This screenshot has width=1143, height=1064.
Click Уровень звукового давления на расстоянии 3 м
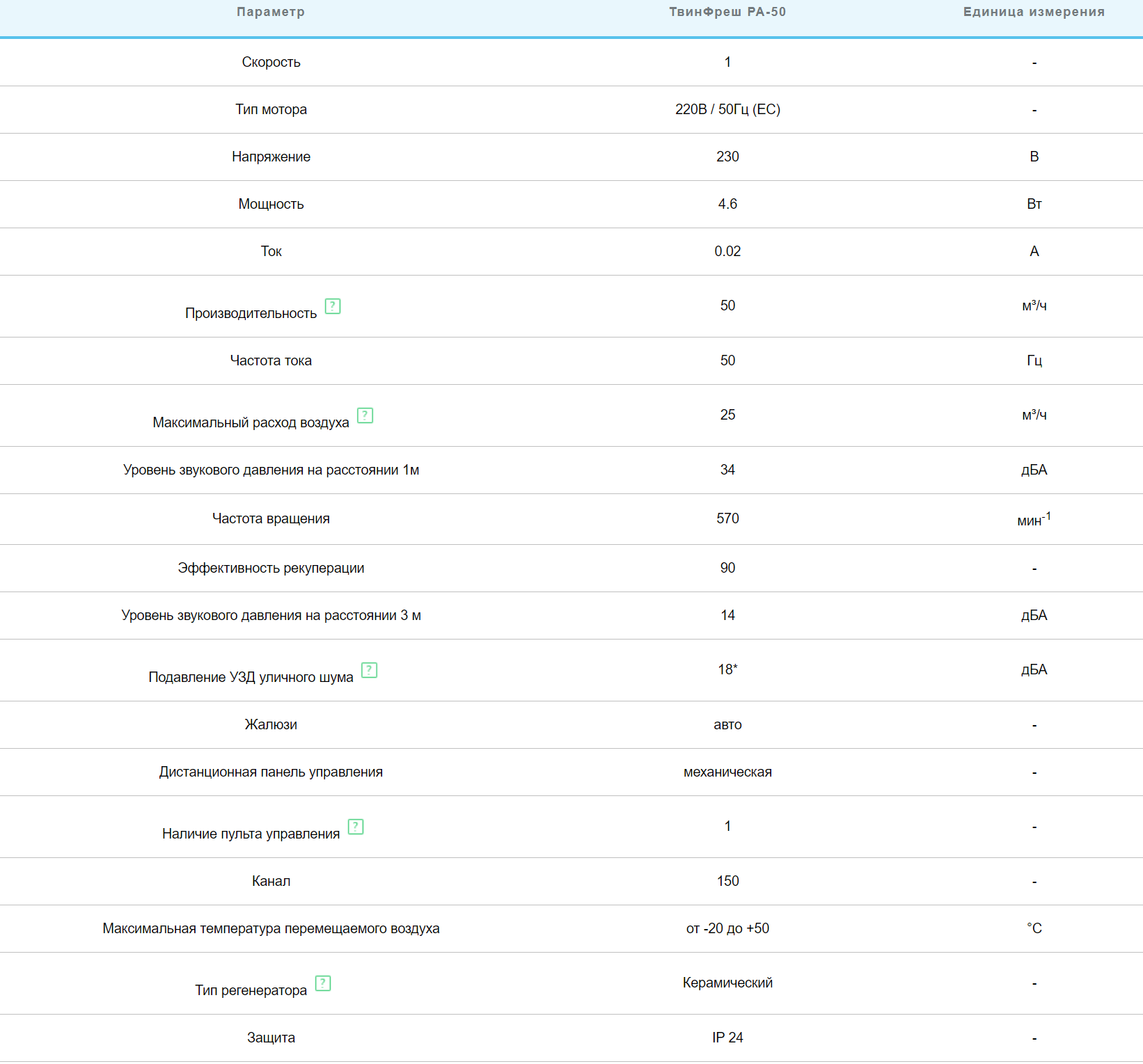coord(271,615)
